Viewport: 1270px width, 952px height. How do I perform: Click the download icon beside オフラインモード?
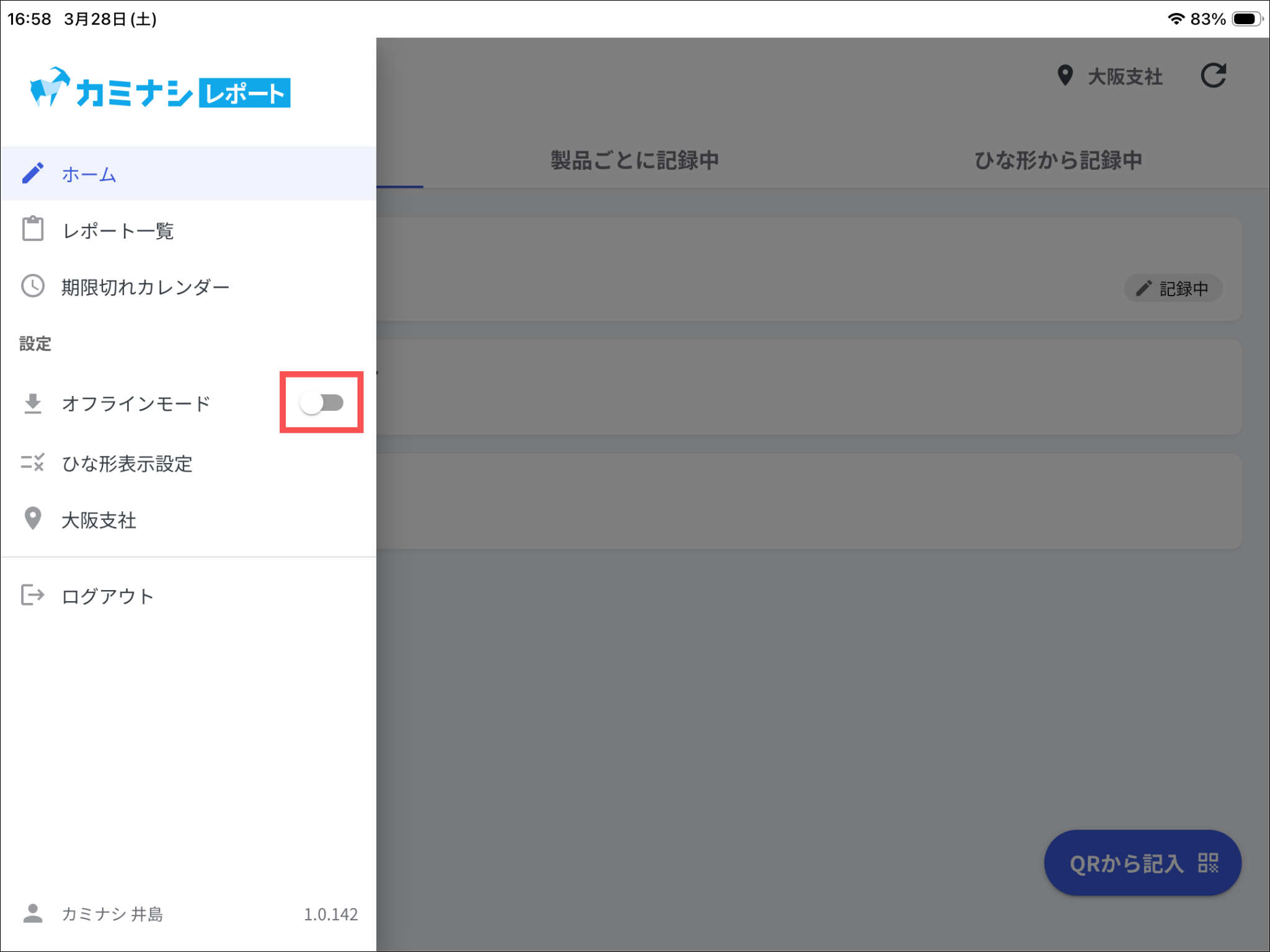33,403
